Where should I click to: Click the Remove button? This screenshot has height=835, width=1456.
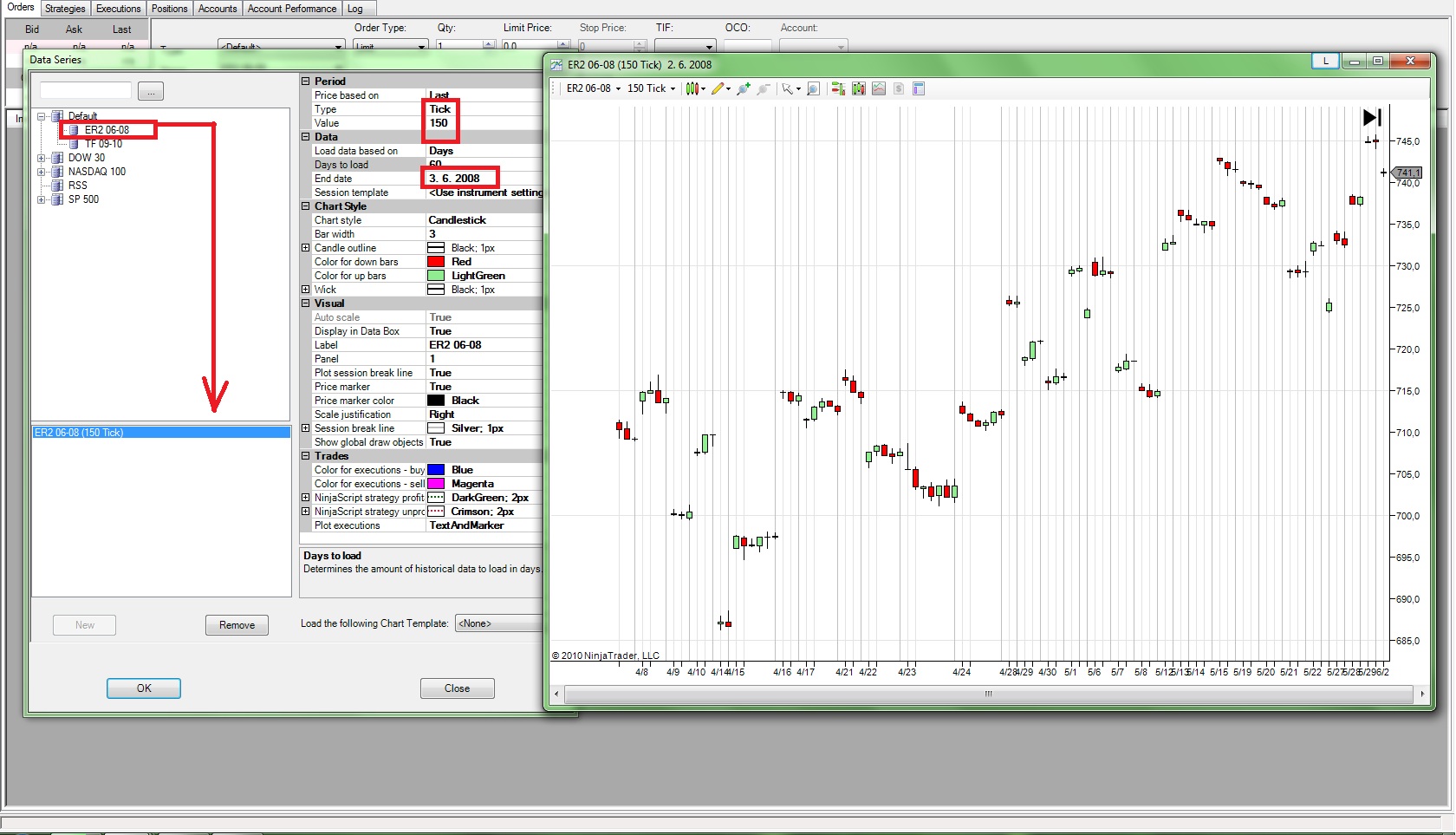point(237,625)
